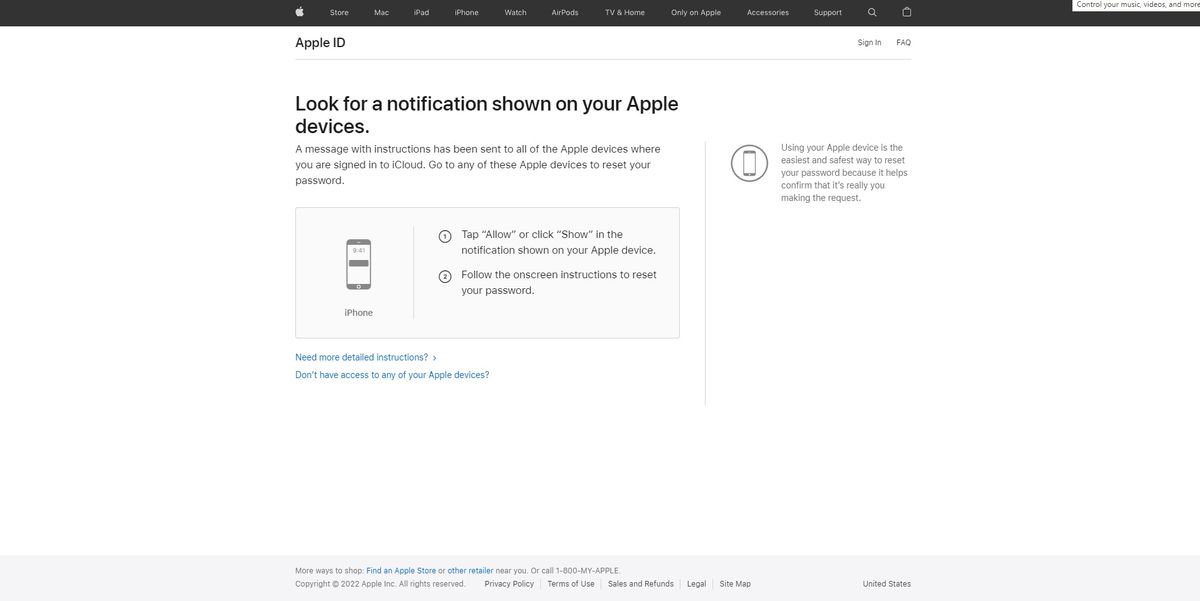Click the numbered step one circle icon
The height and width of the screenshot is (601, 1200).
click(x=444, y=234)
